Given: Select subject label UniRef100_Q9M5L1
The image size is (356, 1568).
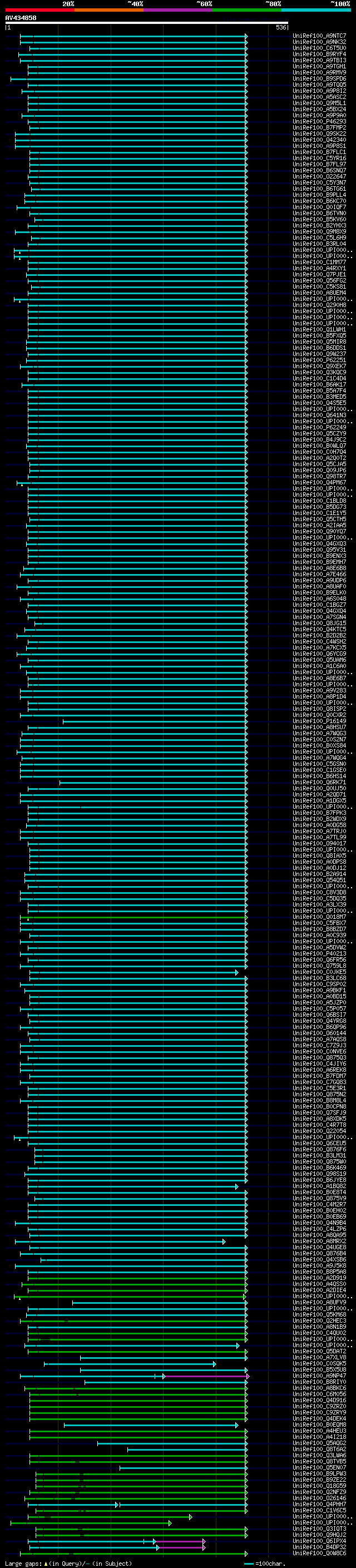Looking at the screenshot, I should [319, 103].
